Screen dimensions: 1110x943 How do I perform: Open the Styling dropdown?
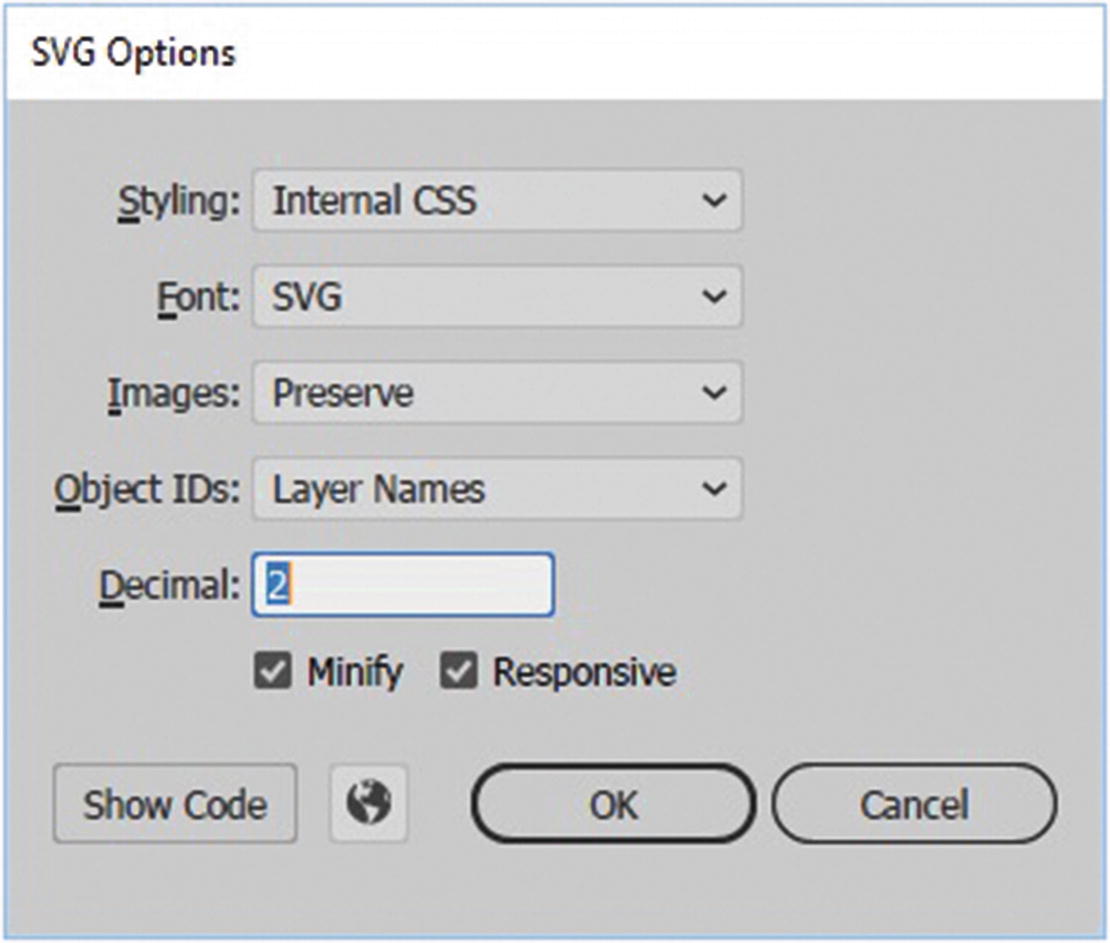tap(495, 201)
